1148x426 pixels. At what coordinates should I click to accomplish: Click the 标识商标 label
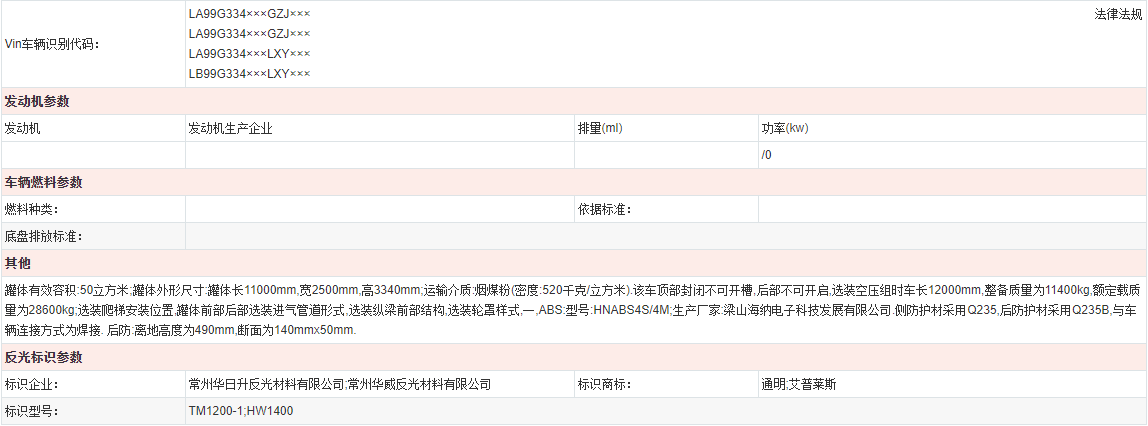click(x=605, y=384)
